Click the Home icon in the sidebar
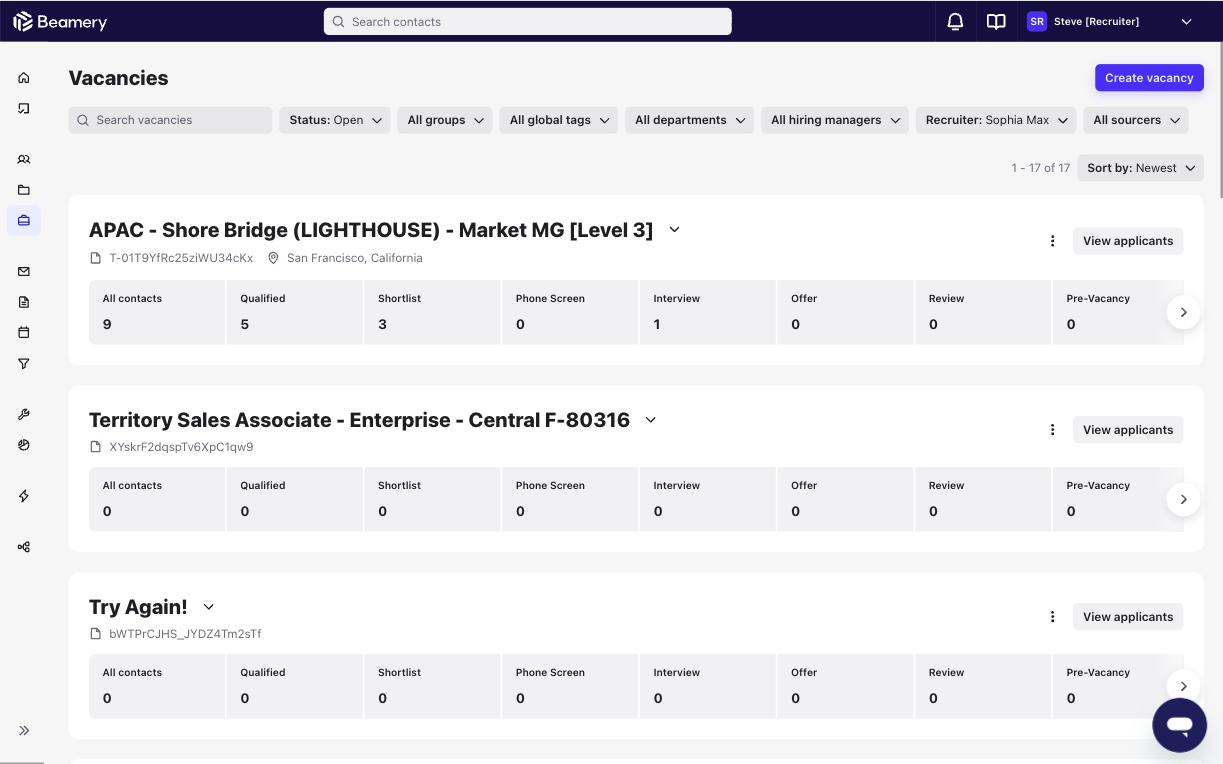Image resolution: width=1223 pixels, height=764 pixels. (24, 78)
